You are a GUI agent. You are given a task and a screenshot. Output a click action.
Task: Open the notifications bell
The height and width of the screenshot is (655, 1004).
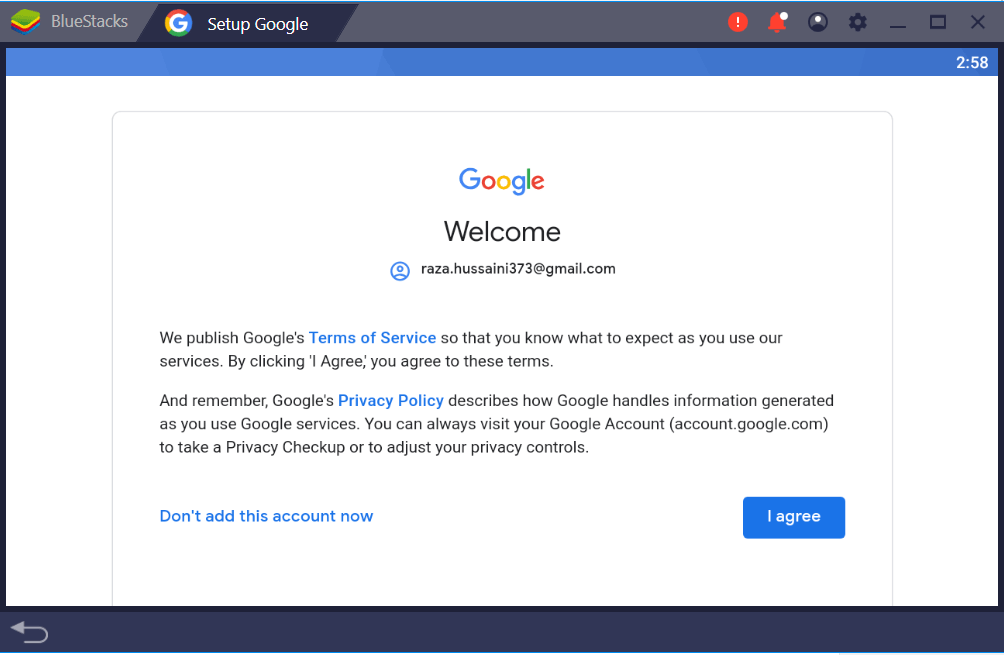pos(777,22)
